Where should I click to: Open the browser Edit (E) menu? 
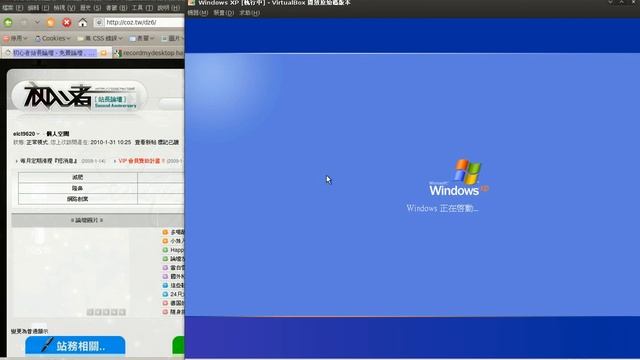click(x=38, y=8)
